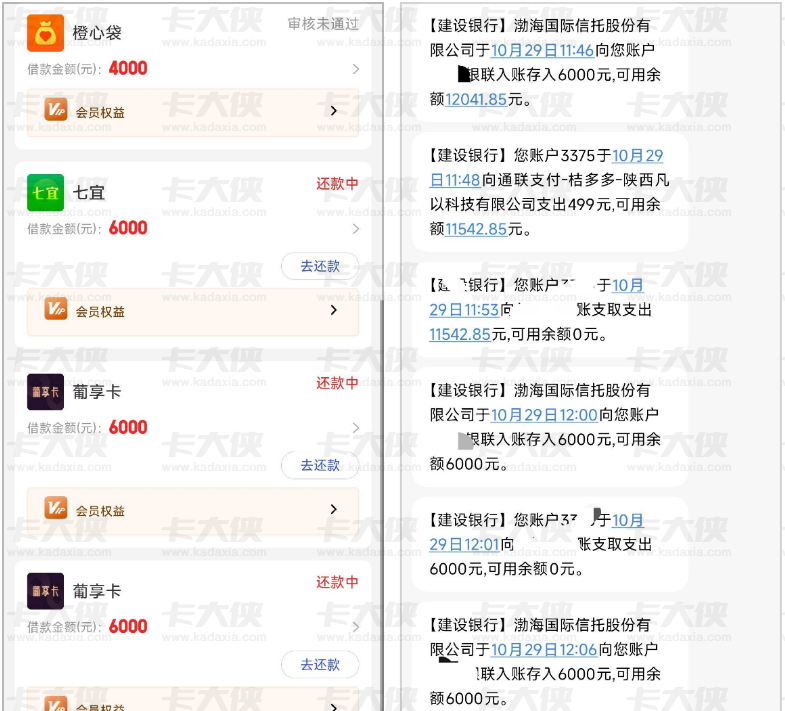Image resolution: width=785 pixels, height=711 pixels.
Task: Tap the 审核未通过 status on 橙心袋
Action: [x=323, y=24]
